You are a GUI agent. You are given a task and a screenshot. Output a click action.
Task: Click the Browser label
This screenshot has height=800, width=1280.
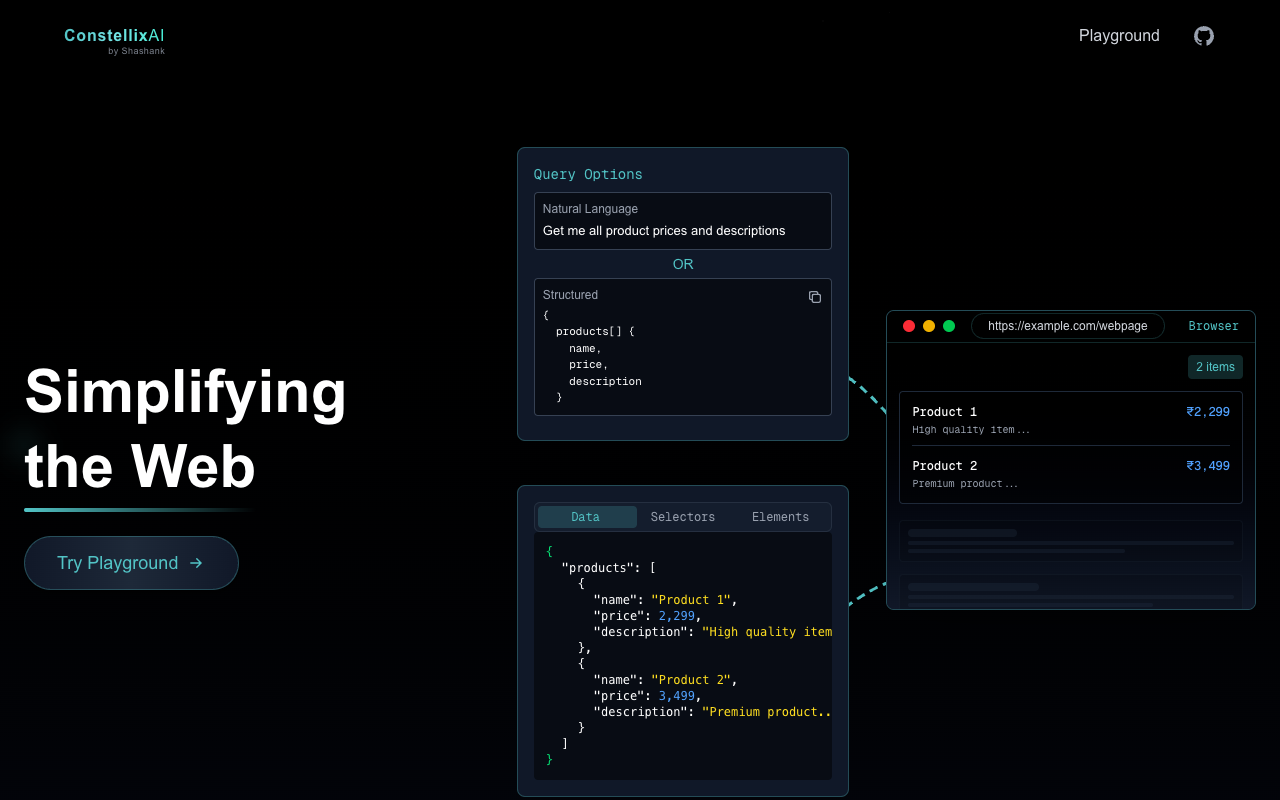(x=1213, y=326)
